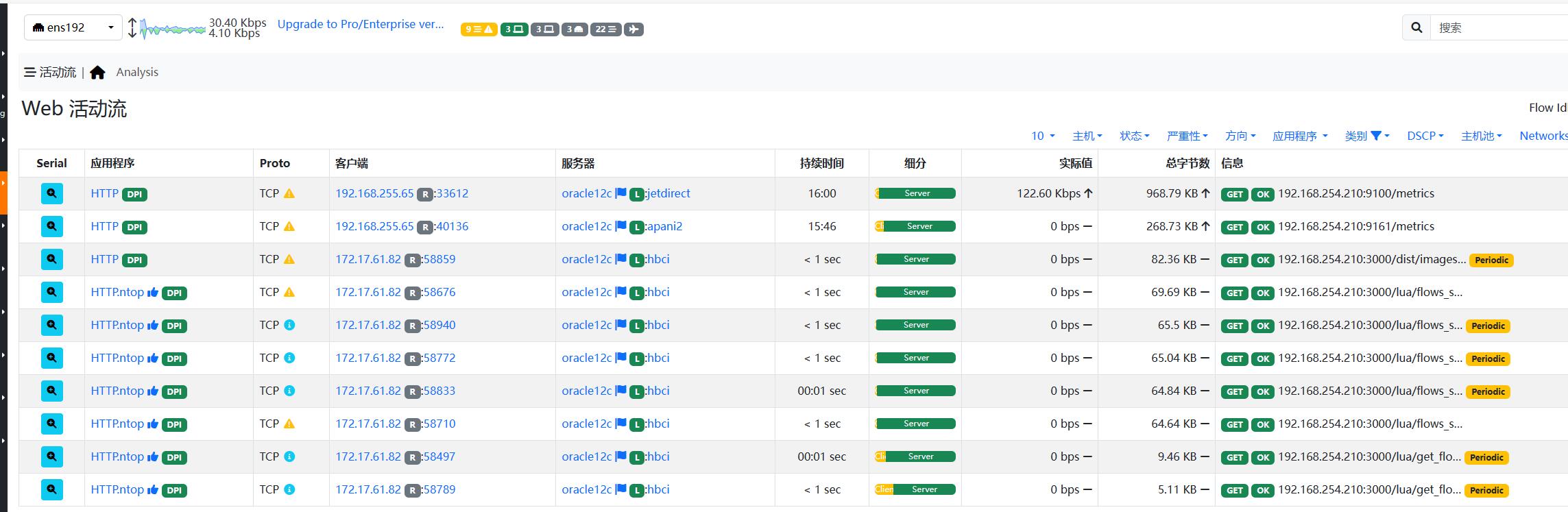Click the GET badge in the 9161/metrics row

point(1235,227)
